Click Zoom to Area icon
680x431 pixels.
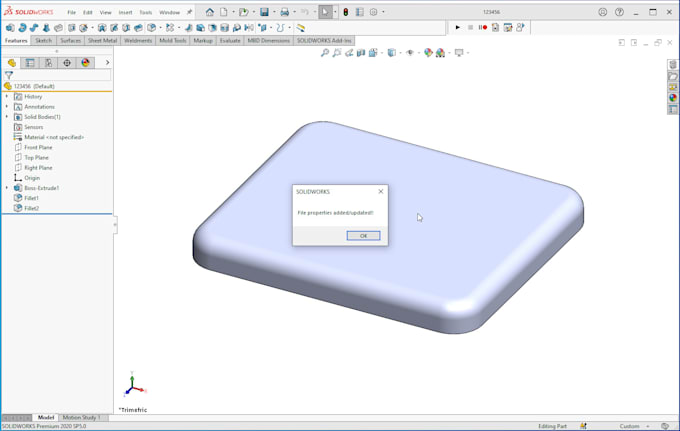point(337,52)
